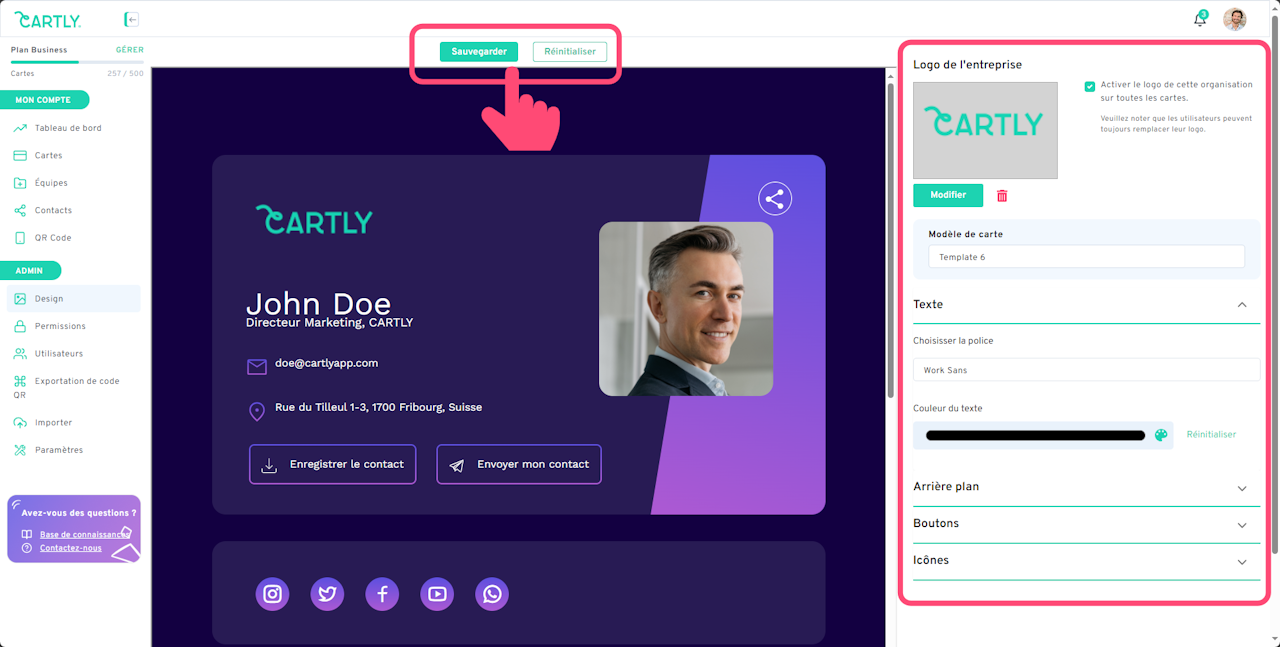
Task: Collapse the sidebar with the arrow icon
Action: [131, 19]
